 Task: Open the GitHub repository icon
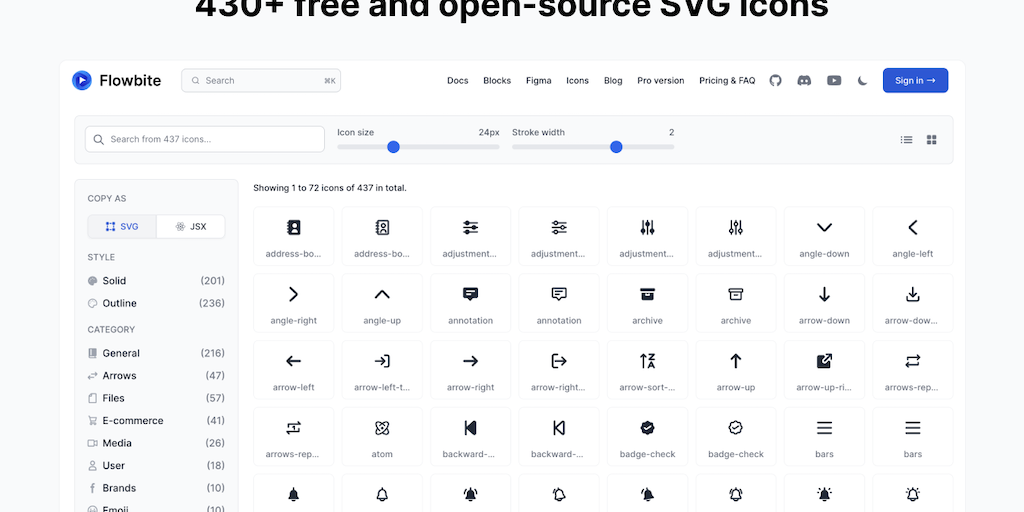(x=775, y=80)
